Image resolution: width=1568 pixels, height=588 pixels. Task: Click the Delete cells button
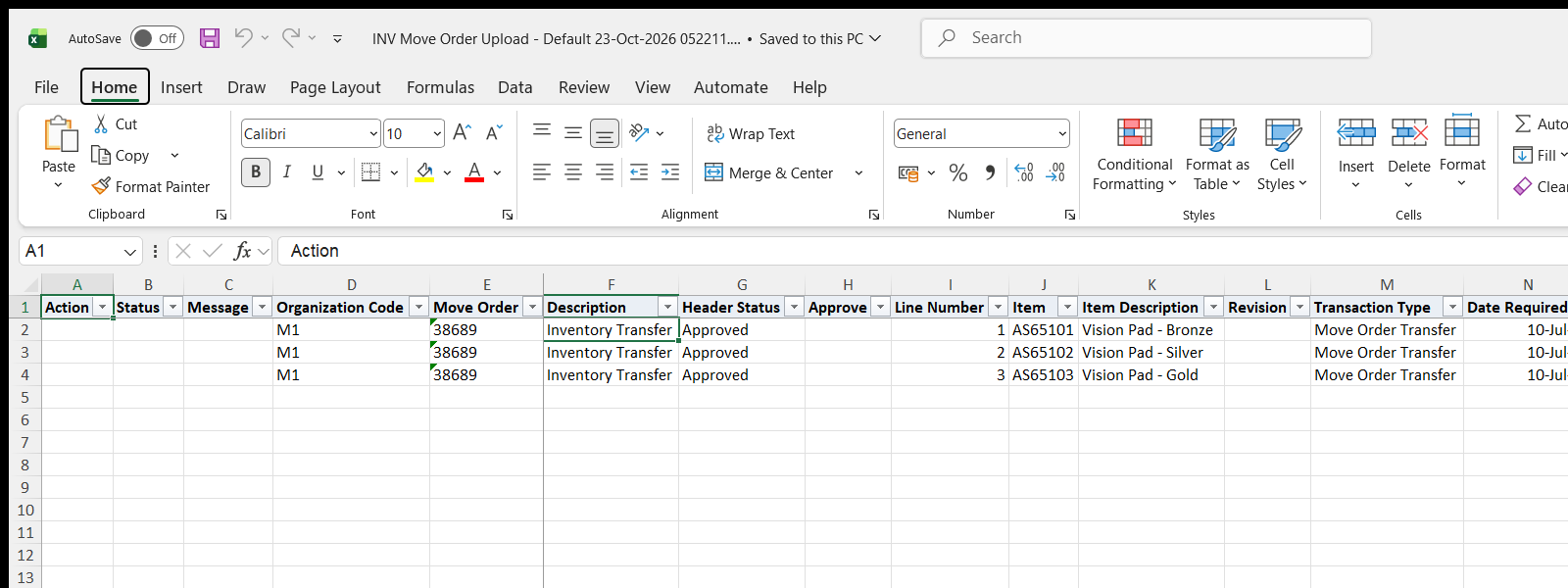pyautogui.click(x=1409, y=155)
